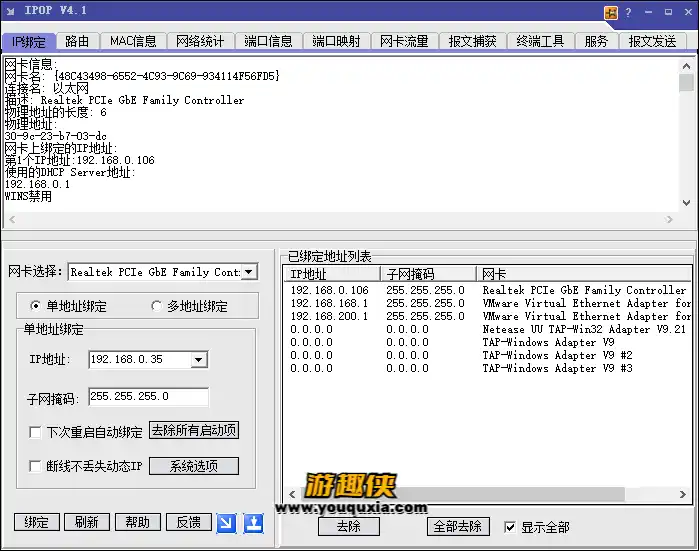Open the help question mark icon
This screenshot has height=551, width=699.
coord(628,12)
